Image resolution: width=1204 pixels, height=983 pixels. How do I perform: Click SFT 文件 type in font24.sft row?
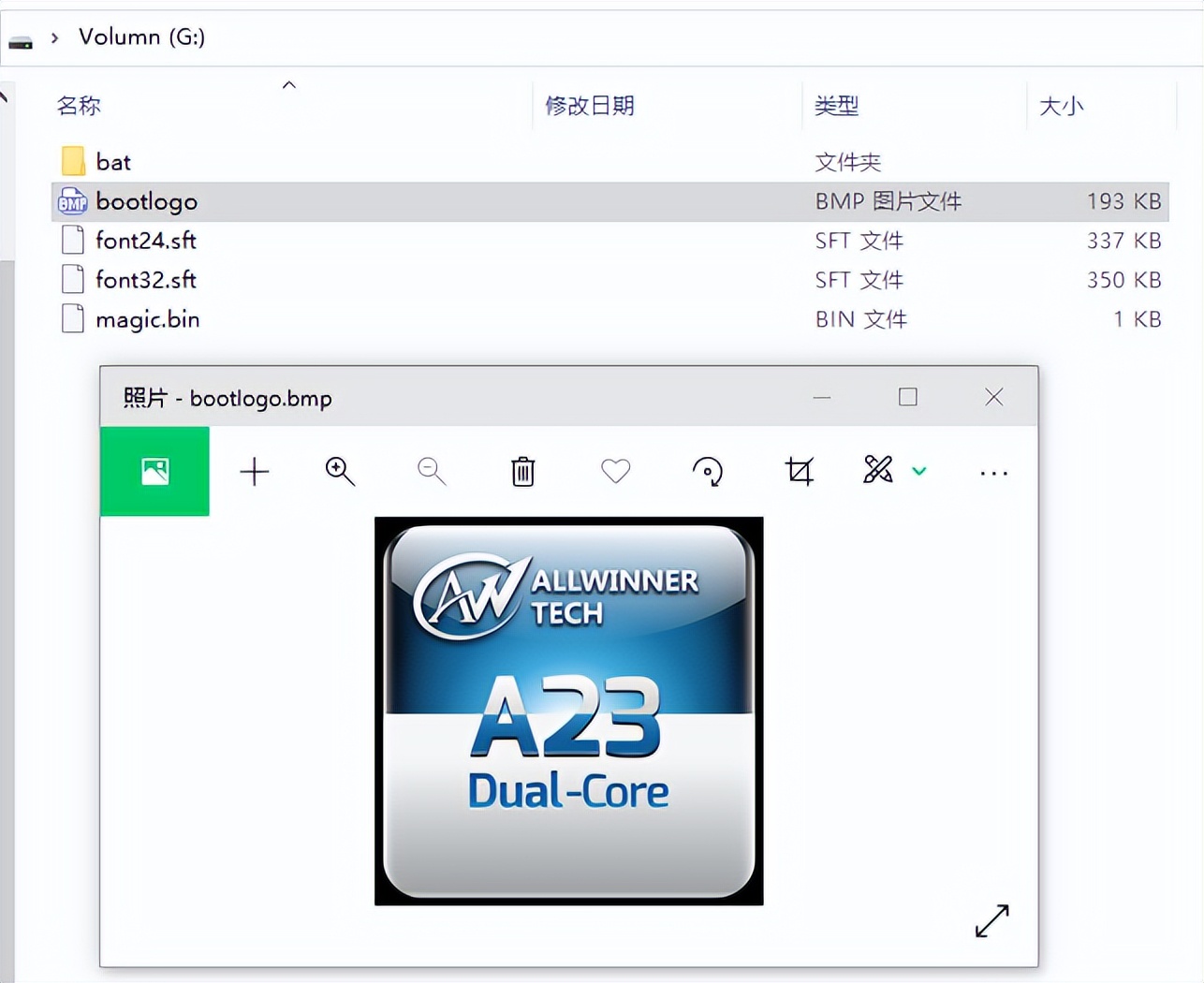click(x=859, y=241)
